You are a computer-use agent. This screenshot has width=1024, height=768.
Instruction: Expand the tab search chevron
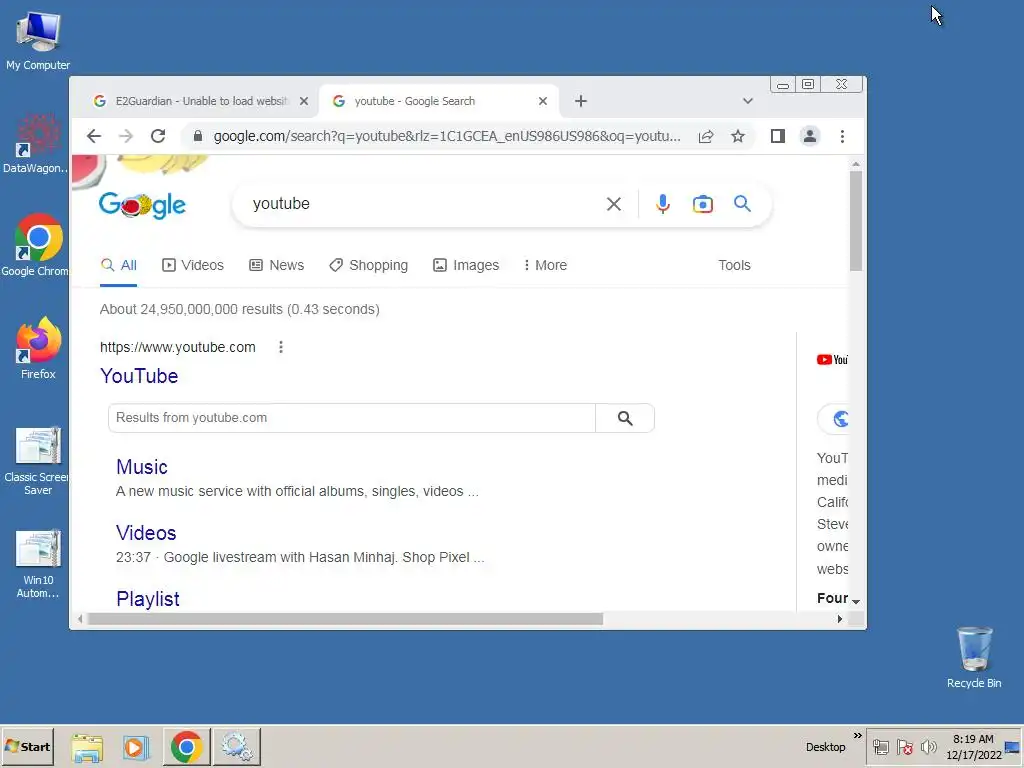748,101
